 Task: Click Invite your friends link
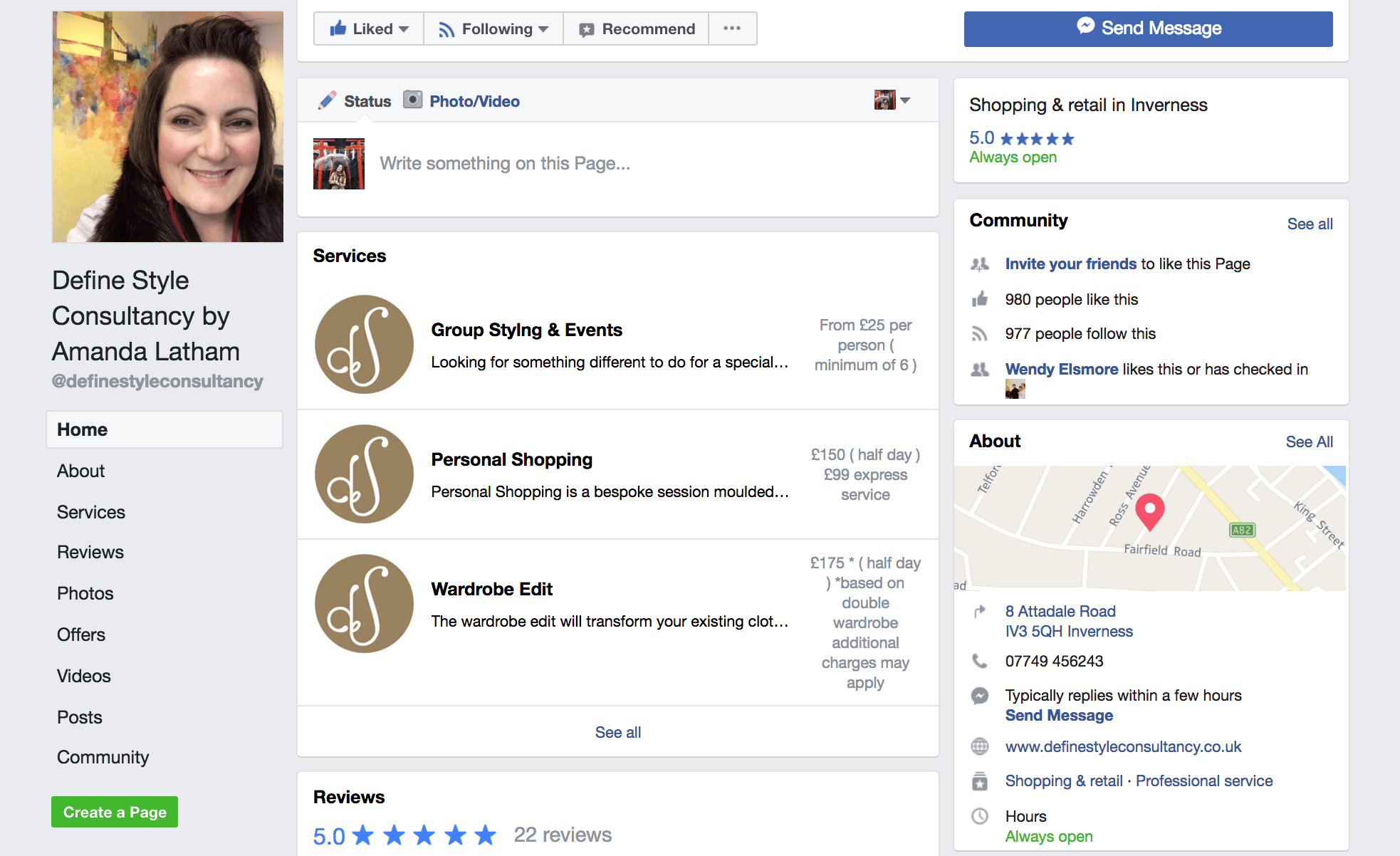pyautogui.click(x=1070, y=263)
